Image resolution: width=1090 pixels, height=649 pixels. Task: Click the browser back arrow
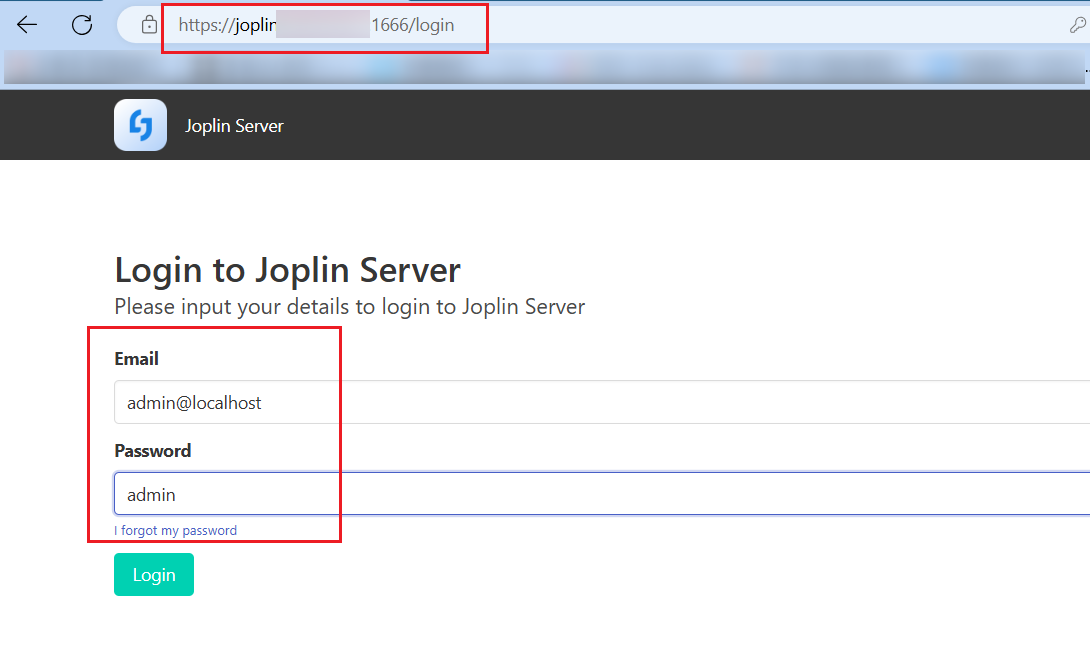pos(27,25)
